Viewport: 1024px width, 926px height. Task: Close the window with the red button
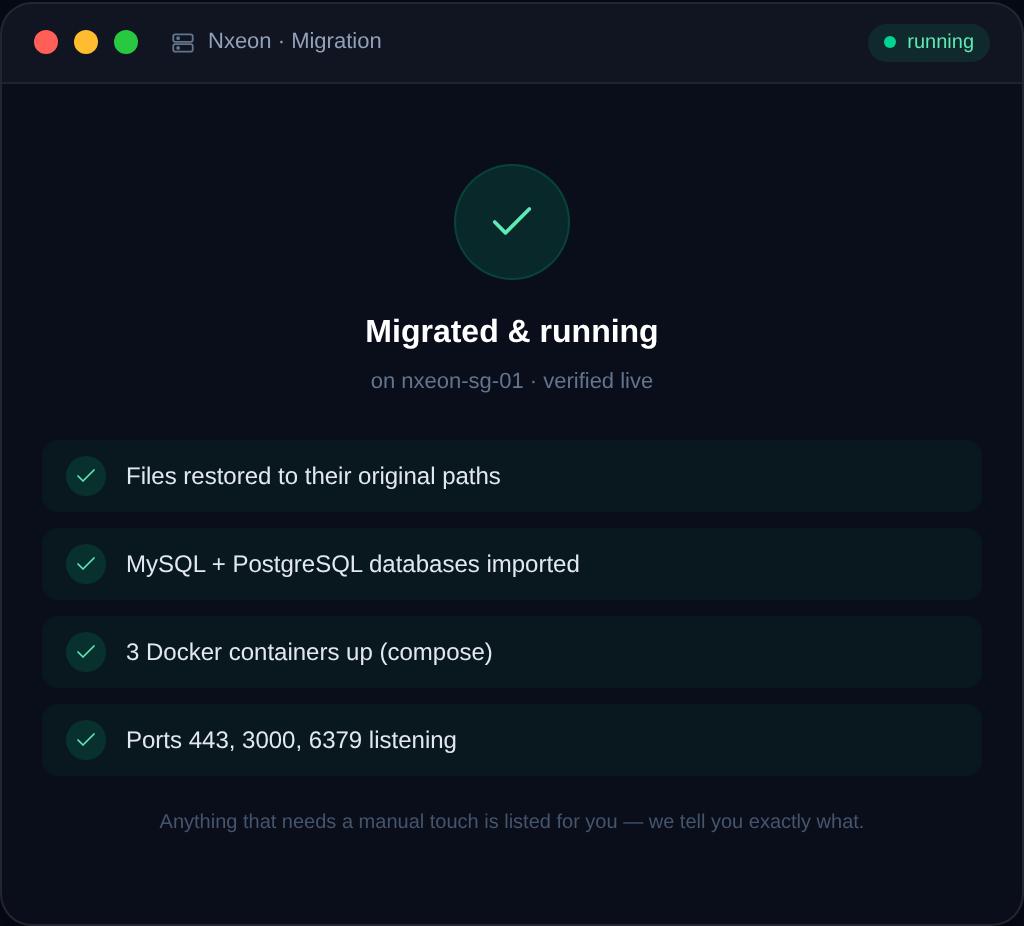(x=46, y=42)
